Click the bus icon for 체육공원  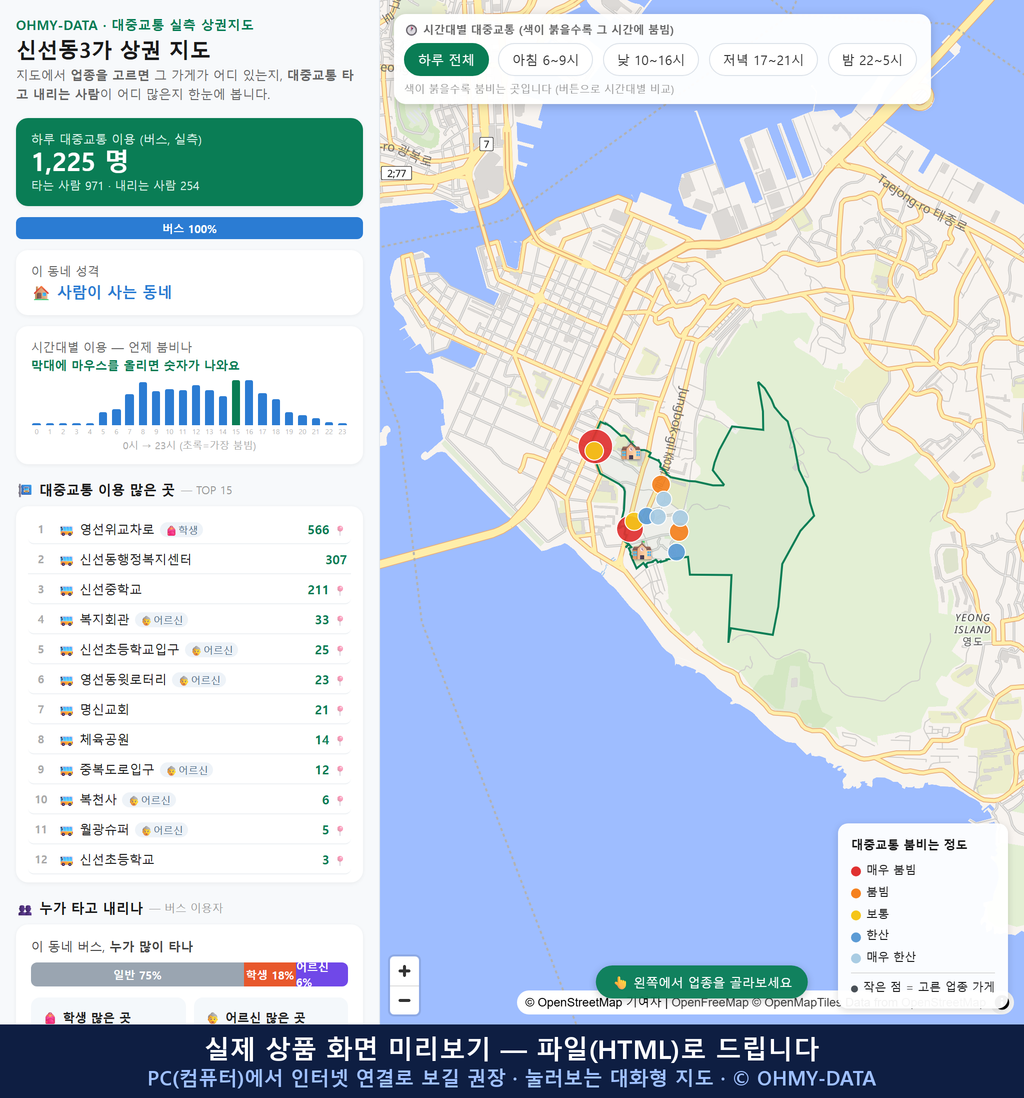66,740
